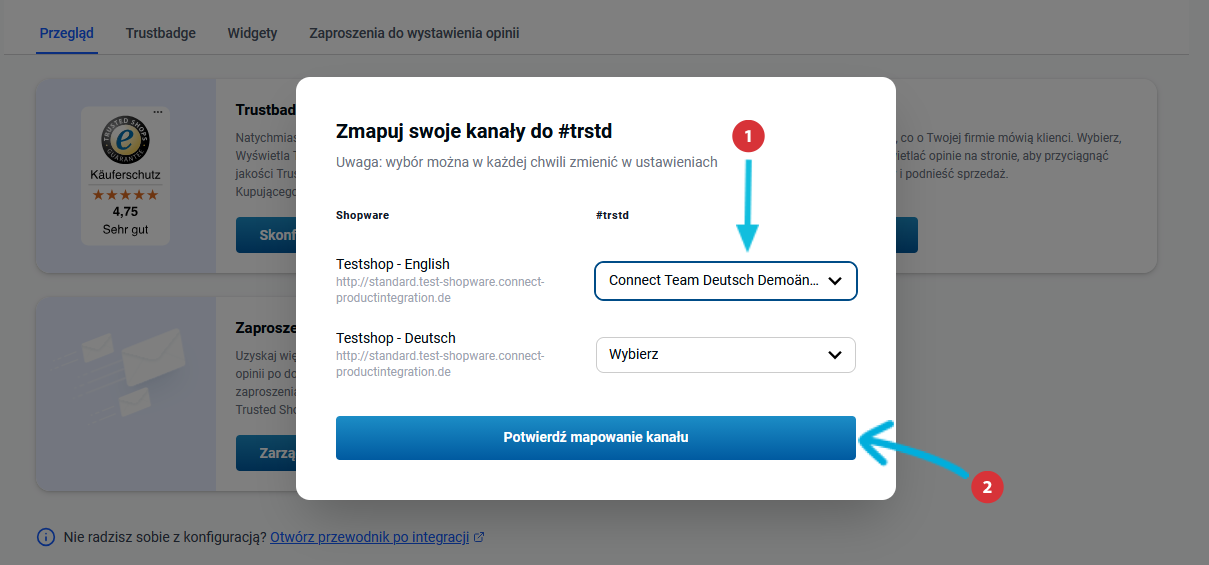
Task: Open the Trustbadge tab
Action: pyautogui.click(x=161, y=33)
